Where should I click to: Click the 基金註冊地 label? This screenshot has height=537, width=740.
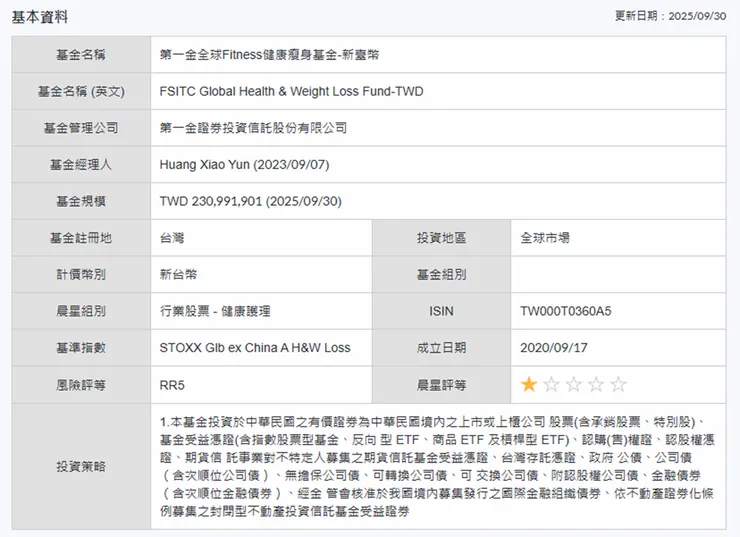(x=81, y=238)
